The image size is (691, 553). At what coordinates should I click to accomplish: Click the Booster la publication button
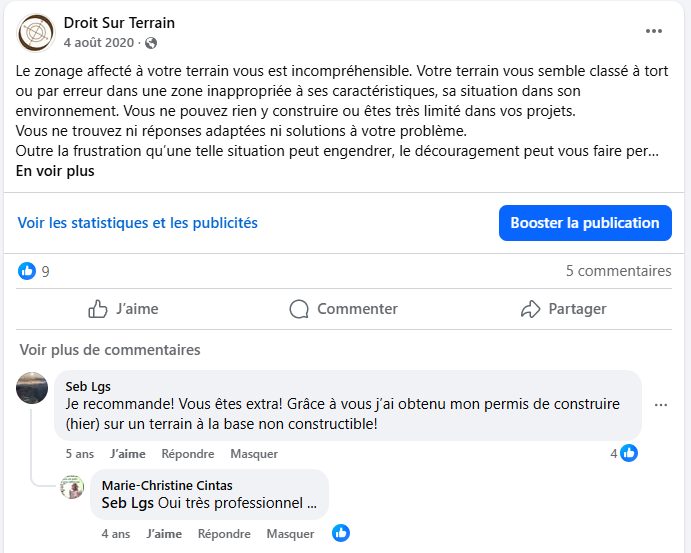pyautogui.click(x=585, y=223)
